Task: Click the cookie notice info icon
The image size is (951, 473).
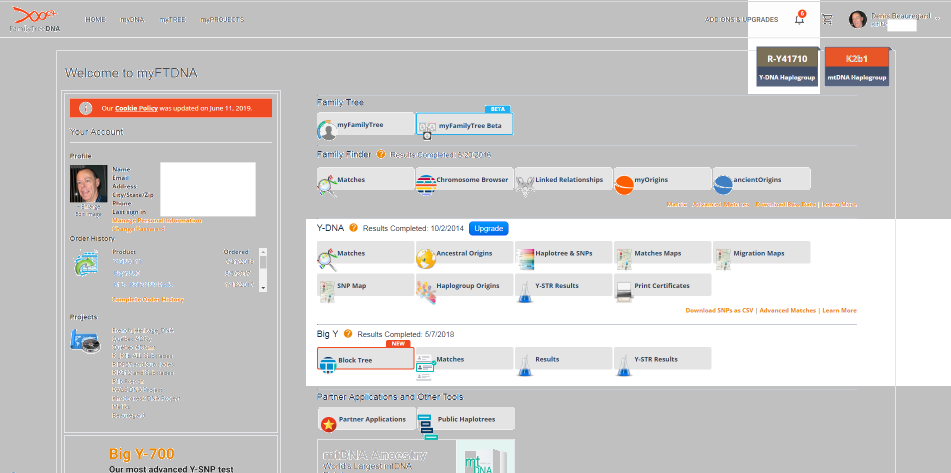Action: pyautogui.click(x=86, y=109)
